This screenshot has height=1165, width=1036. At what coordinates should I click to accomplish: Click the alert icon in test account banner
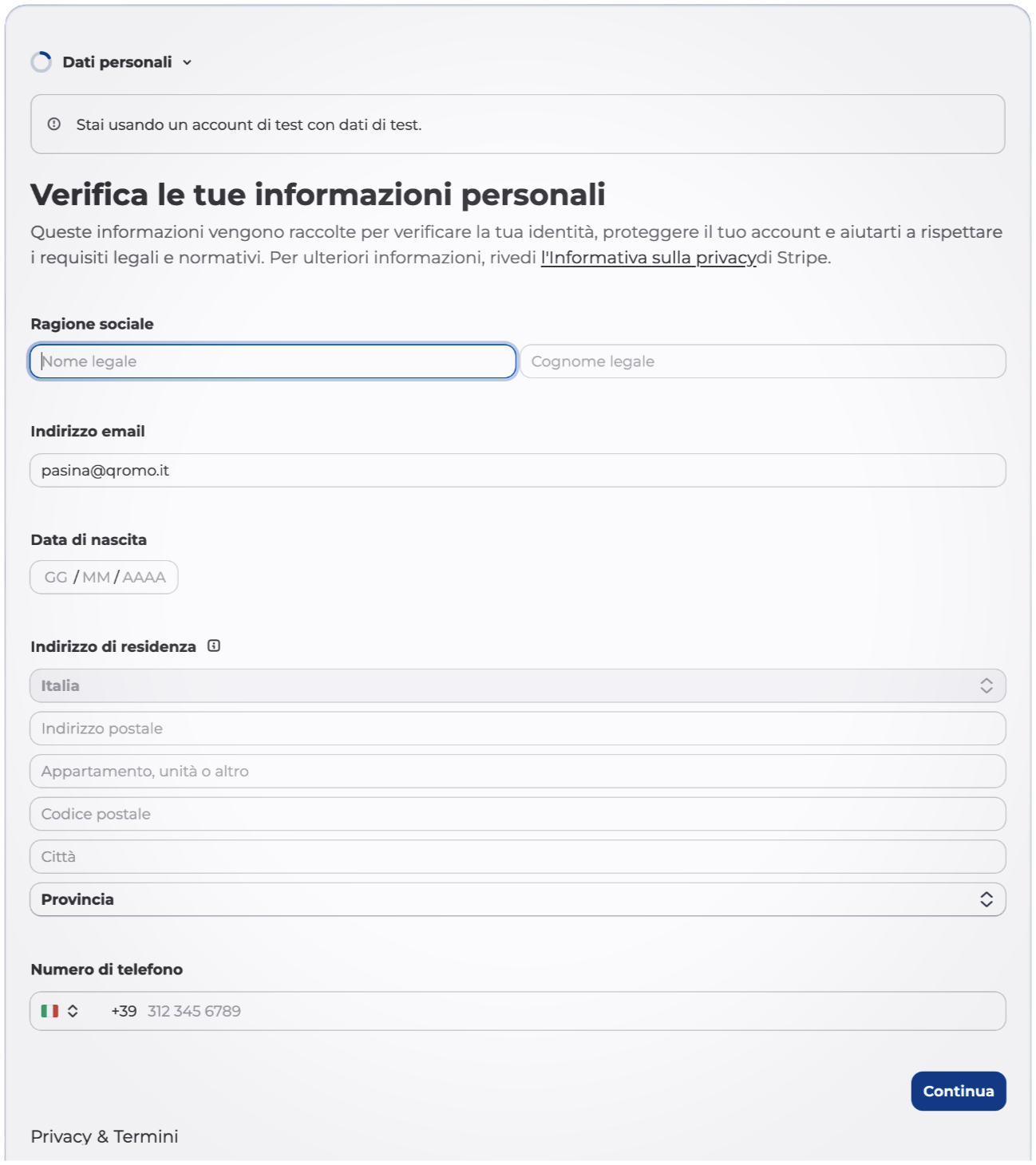pyautogui.click(x=54, y=124)
